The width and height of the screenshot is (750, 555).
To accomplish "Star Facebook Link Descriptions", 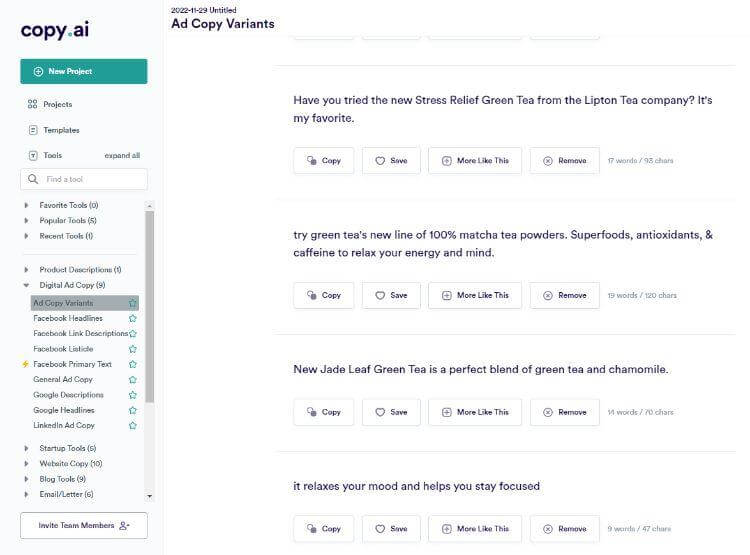I will tap(133, 333).
